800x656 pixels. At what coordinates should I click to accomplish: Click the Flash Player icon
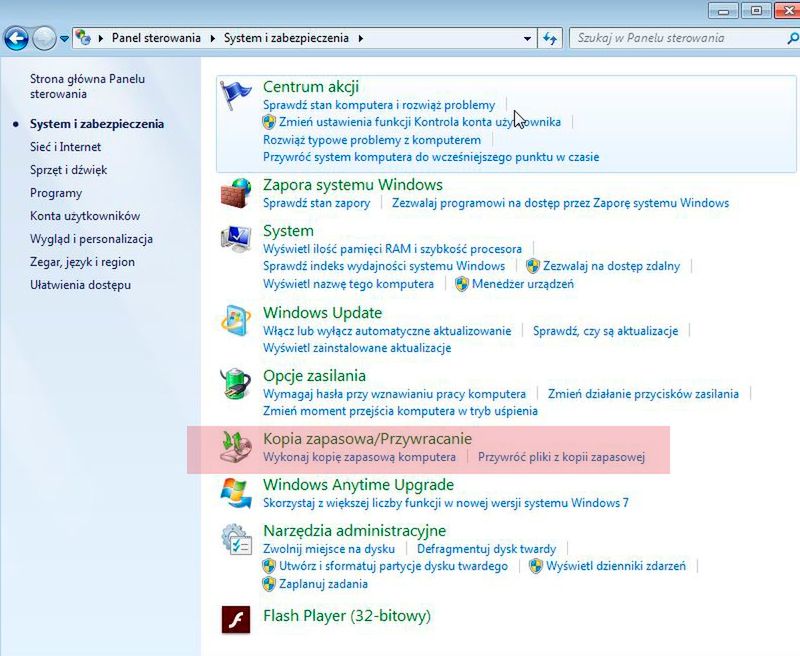click(236, 619)
